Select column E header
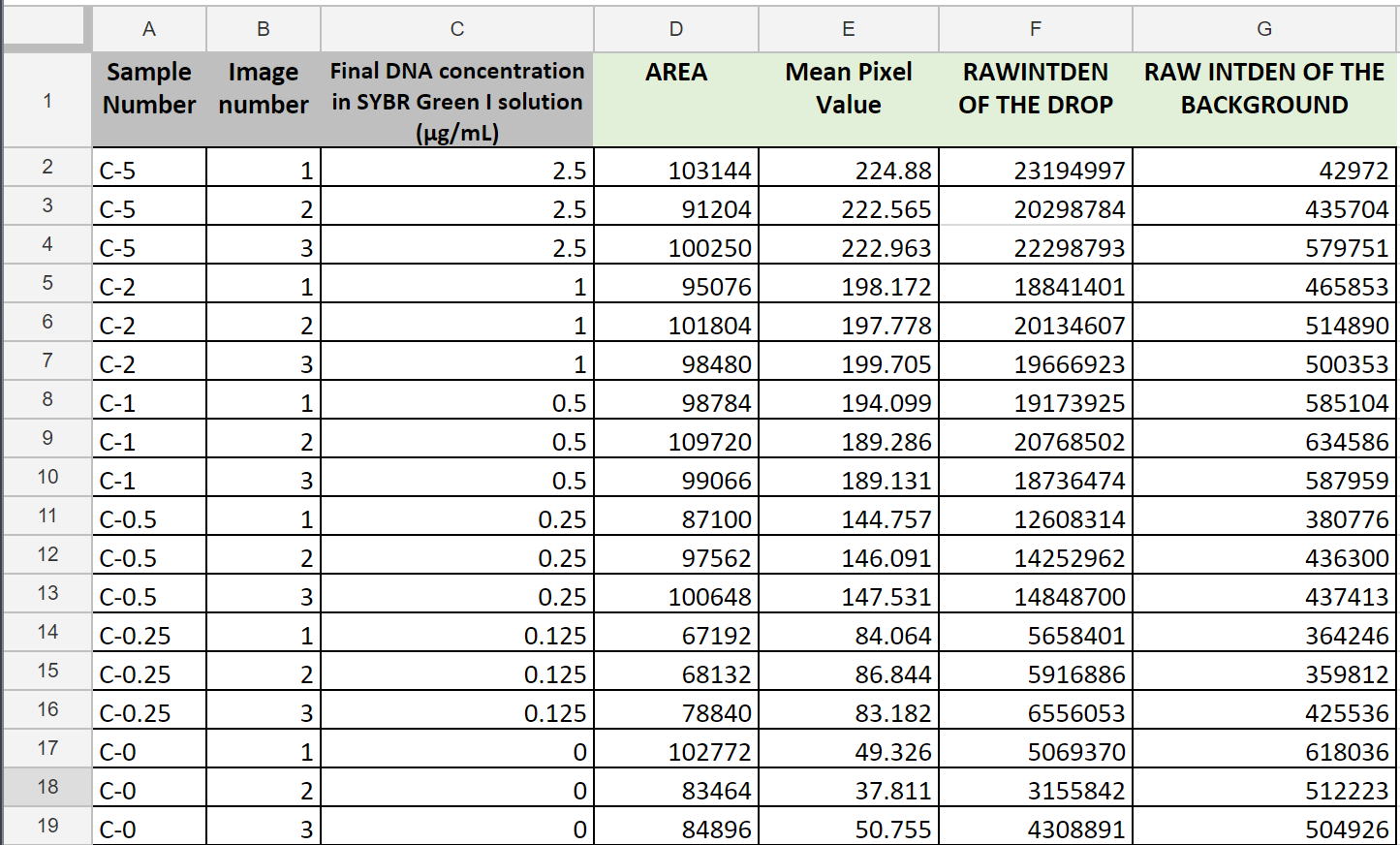1400x845 pixels. point(848,29)
